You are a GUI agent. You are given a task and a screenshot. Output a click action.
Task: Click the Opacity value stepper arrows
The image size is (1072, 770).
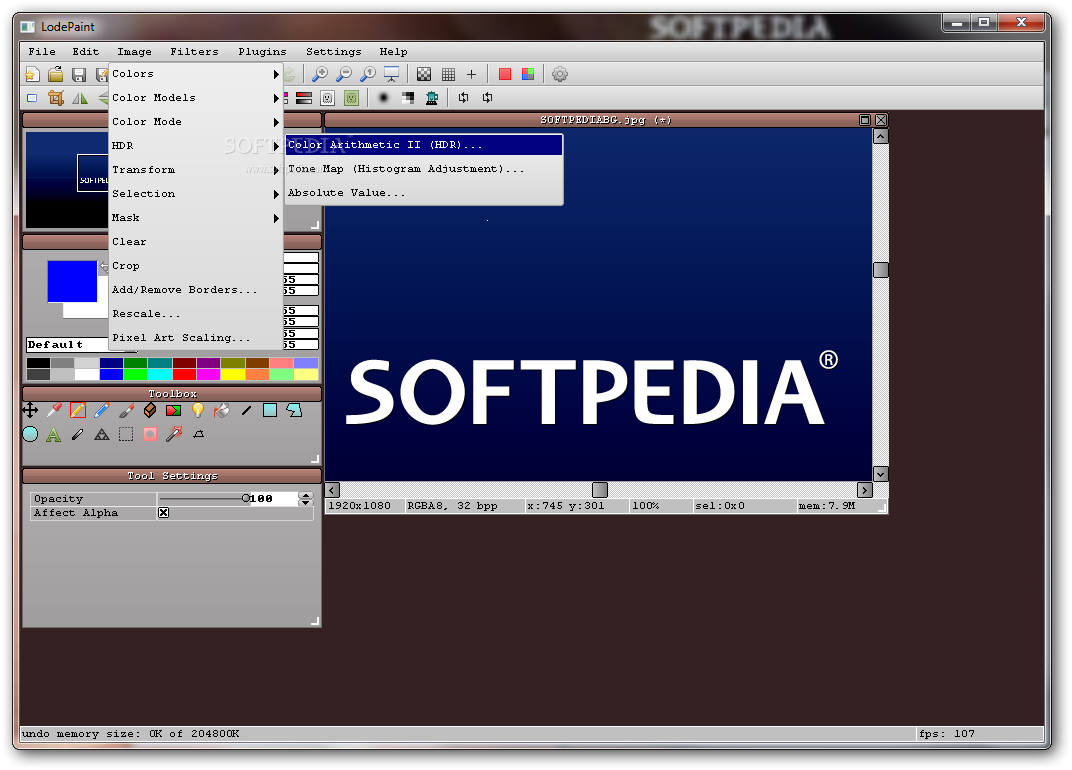[306, 499]
